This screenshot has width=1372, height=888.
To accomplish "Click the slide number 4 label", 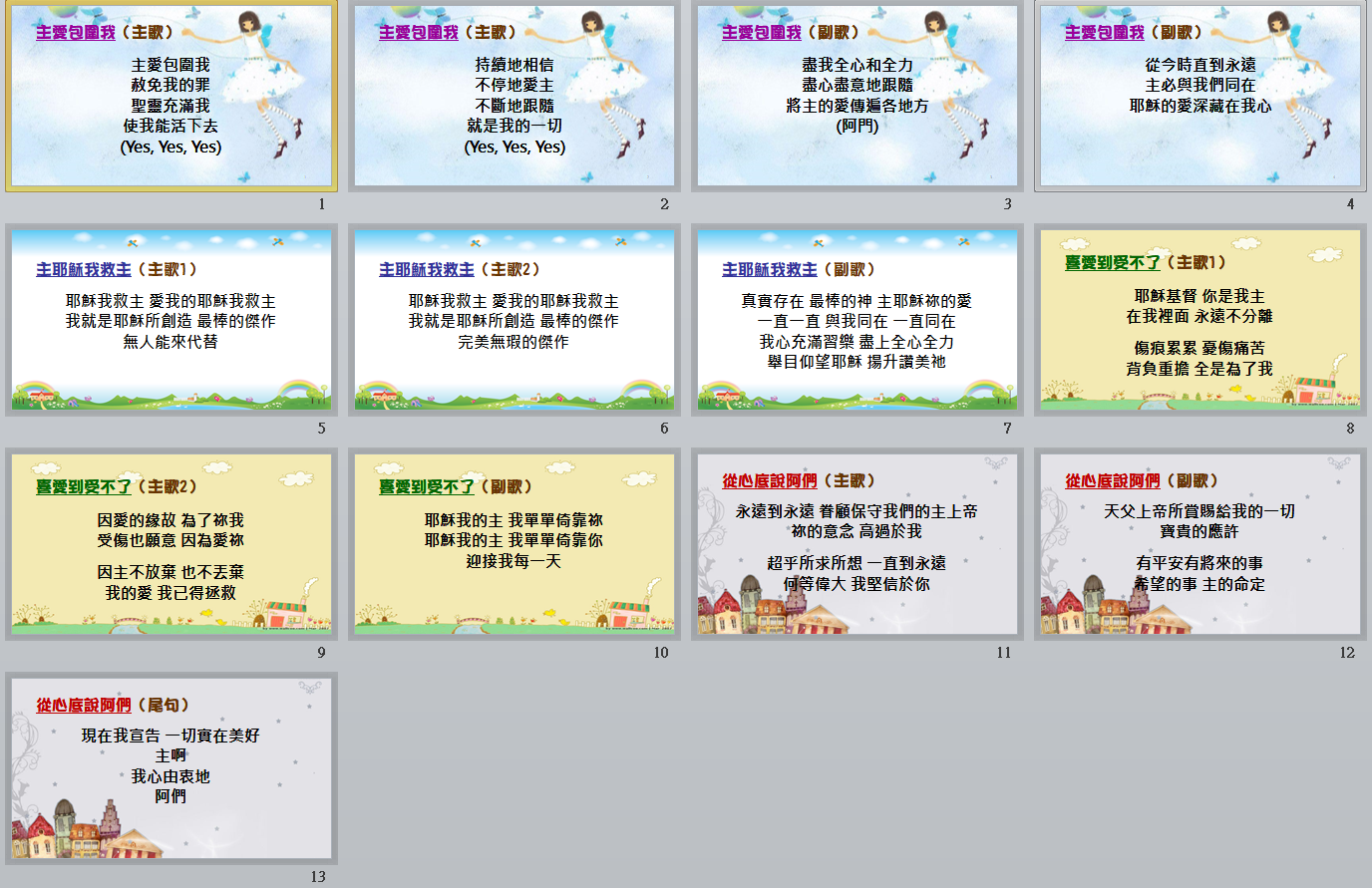I will tap(1350, 204).
